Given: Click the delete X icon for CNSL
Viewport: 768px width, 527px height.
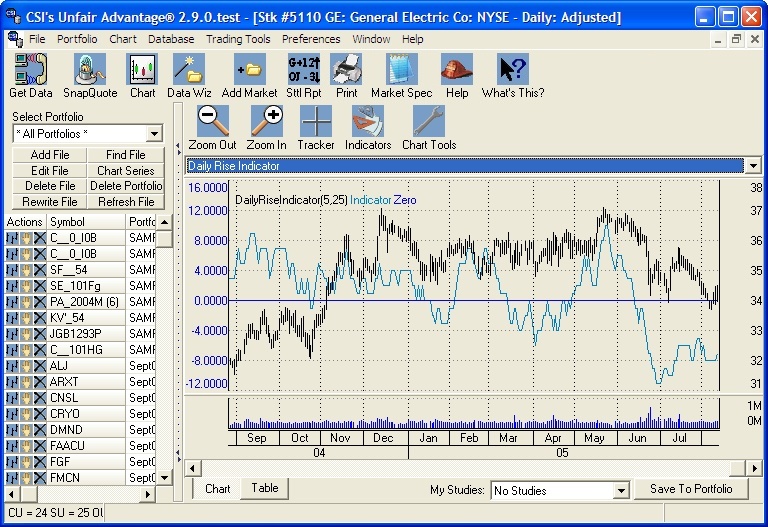Looking at the screenshot, I should [x=40, y=398].
